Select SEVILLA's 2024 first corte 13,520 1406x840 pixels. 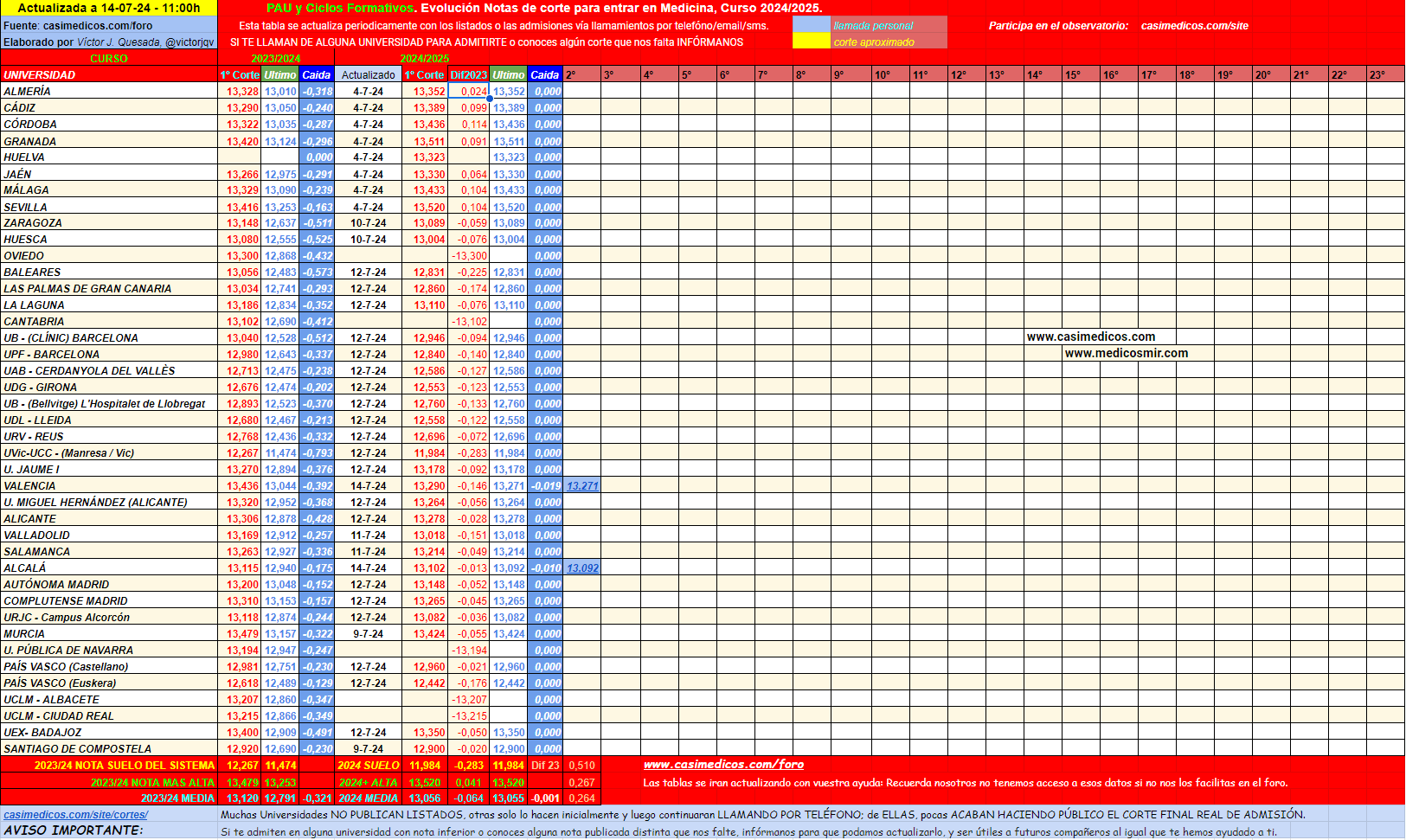[425, 208]
